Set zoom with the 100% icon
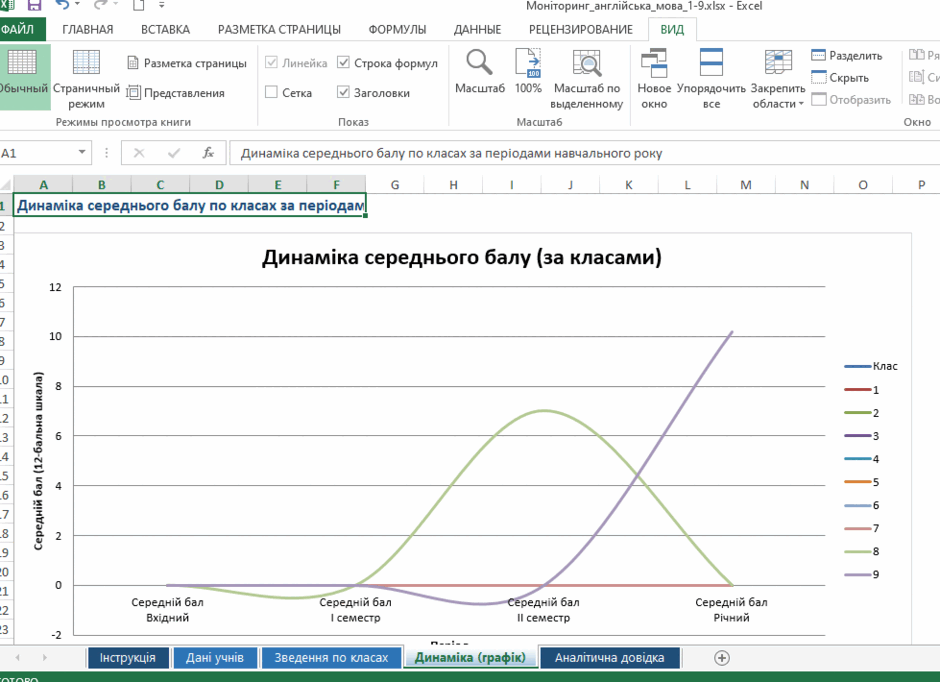Viewport: 940px width, 682px height. pos(528,63)
